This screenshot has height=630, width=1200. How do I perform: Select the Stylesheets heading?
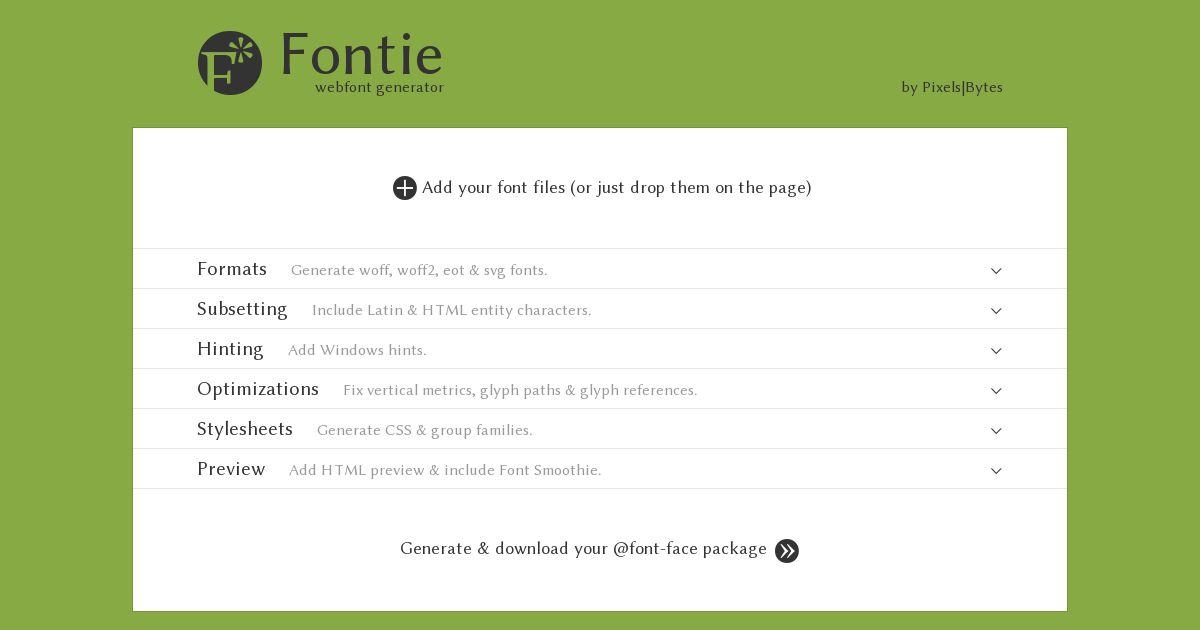[x=245, y=430]
